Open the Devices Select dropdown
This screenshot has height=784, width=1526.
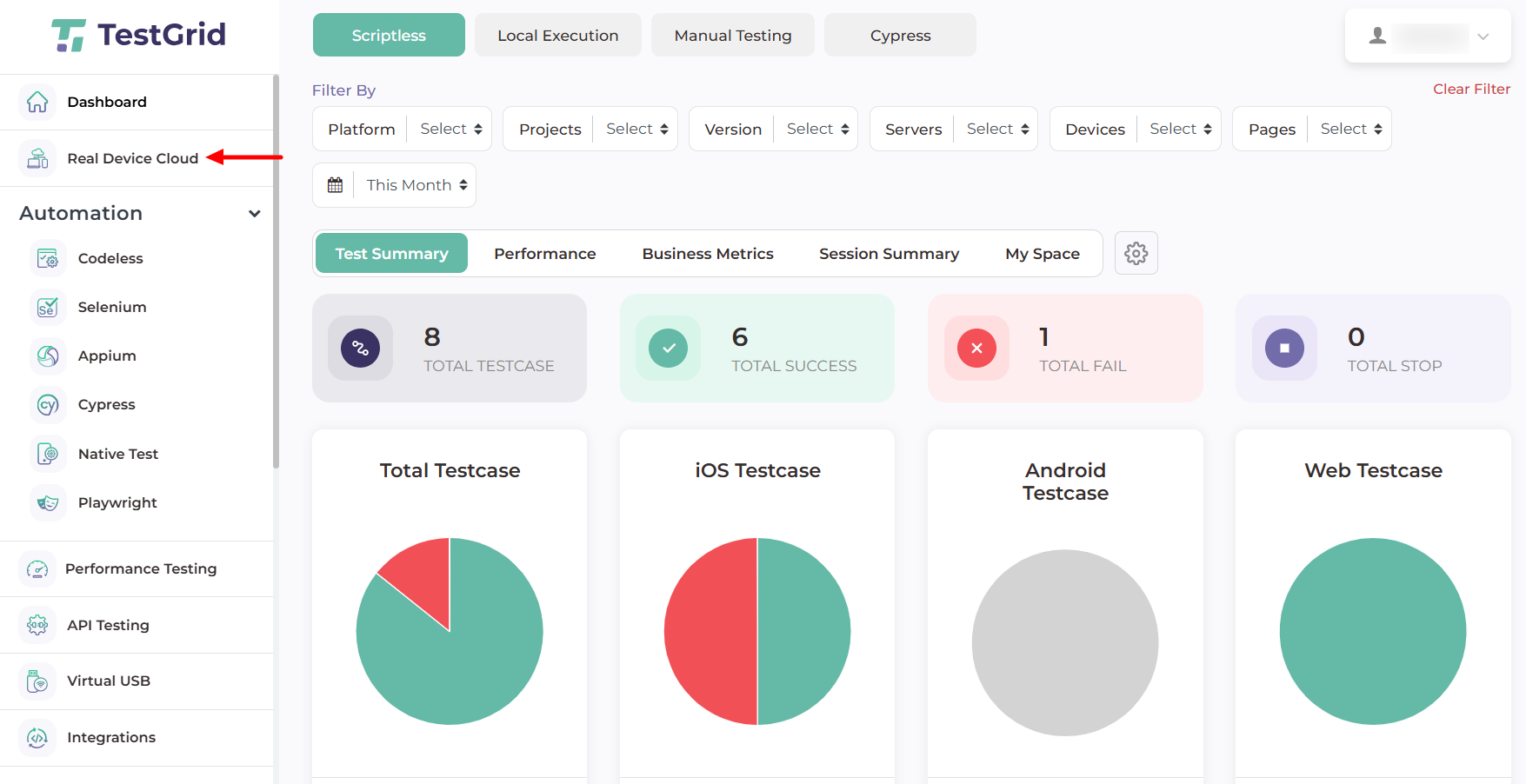(x=1179, y=129)
